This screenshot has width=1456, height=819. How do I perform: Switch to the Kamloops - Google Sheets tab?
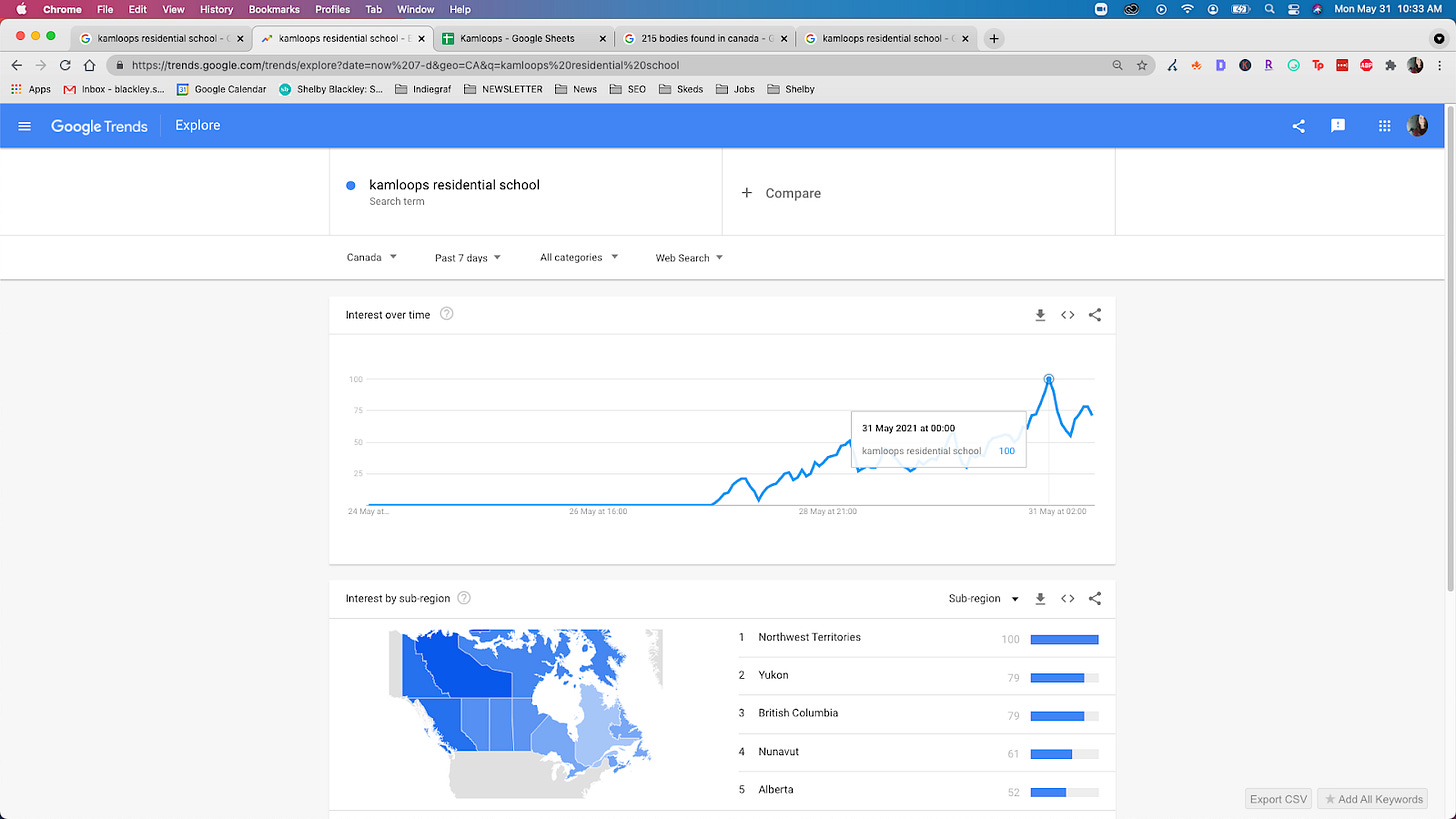click(x=524, y=39)
